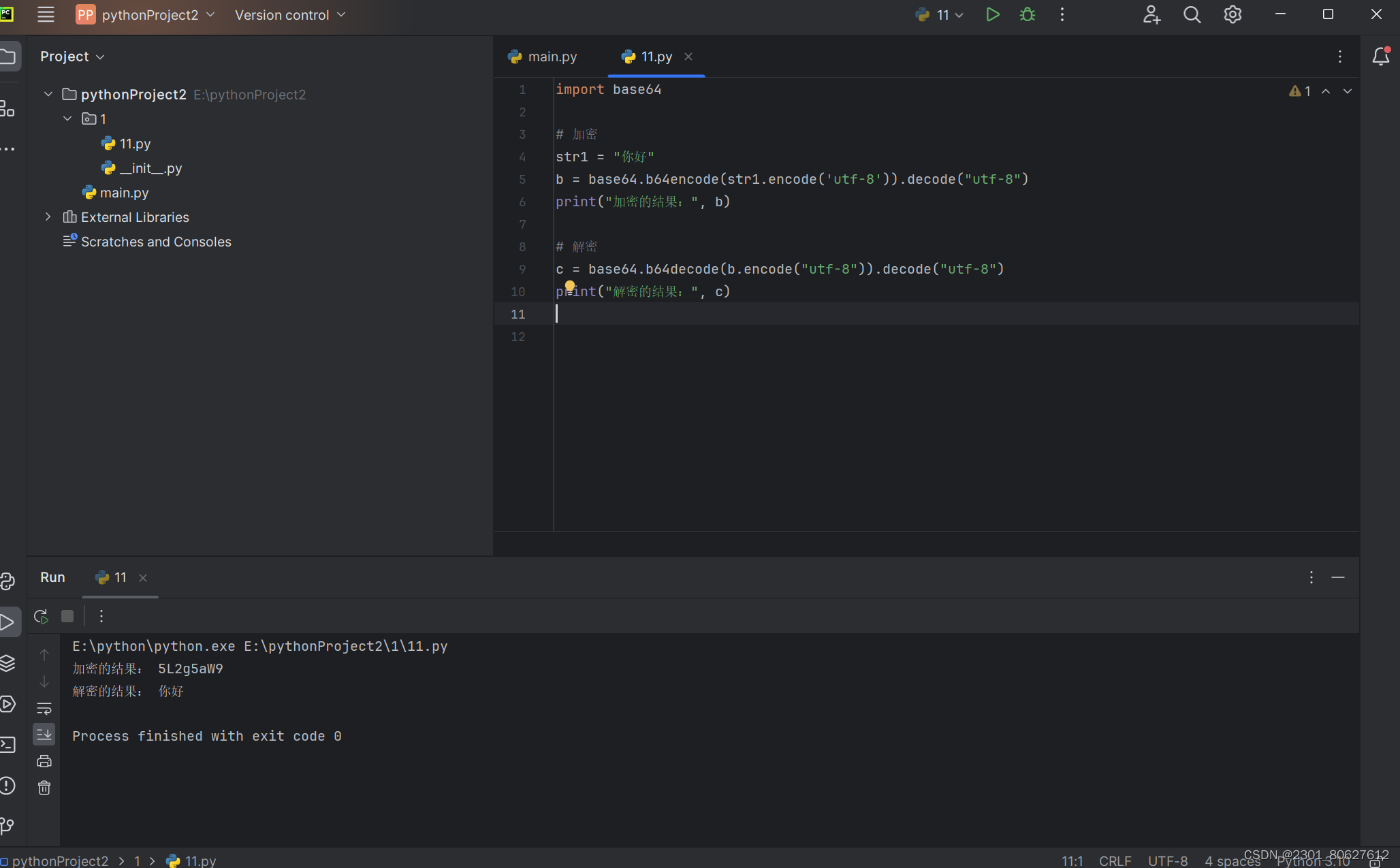The image size is (1400, 868).
Task: Expand External Libraries node
Action: [x=48, y=216]
